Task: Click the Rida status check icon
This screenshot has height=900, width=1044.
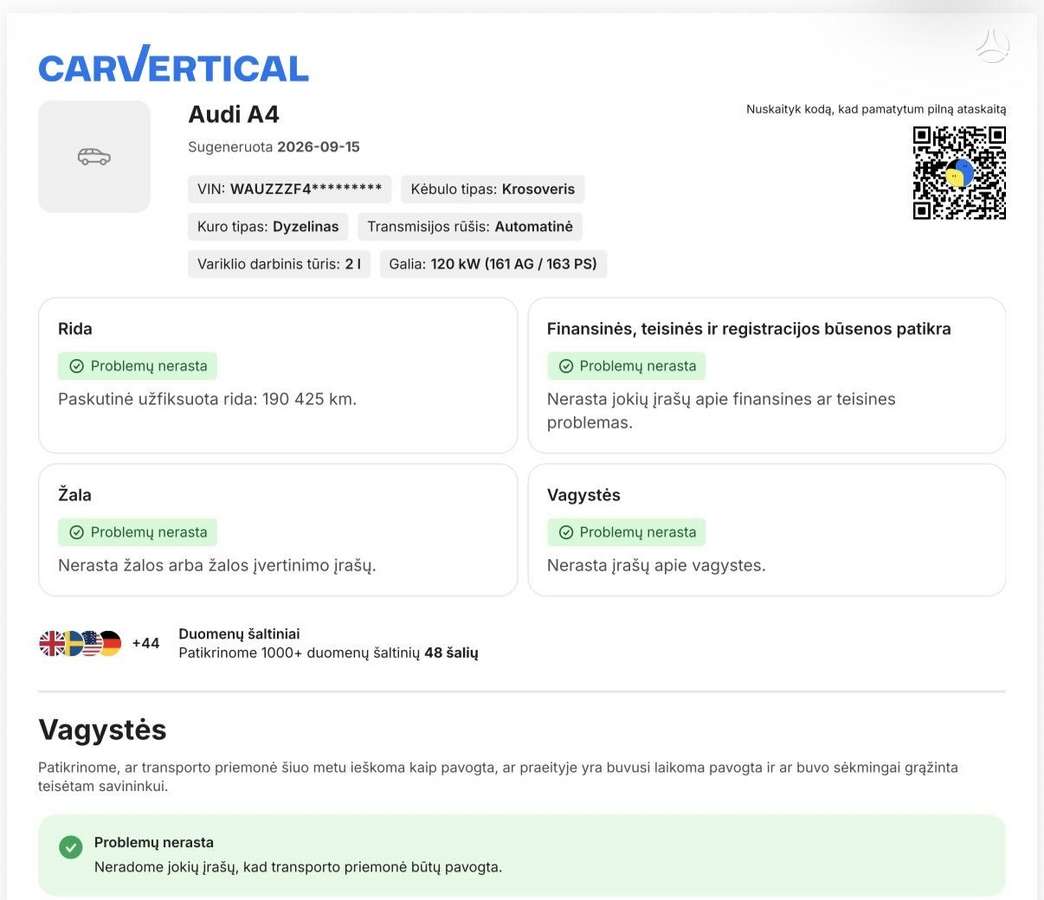Action: [77, 366]
